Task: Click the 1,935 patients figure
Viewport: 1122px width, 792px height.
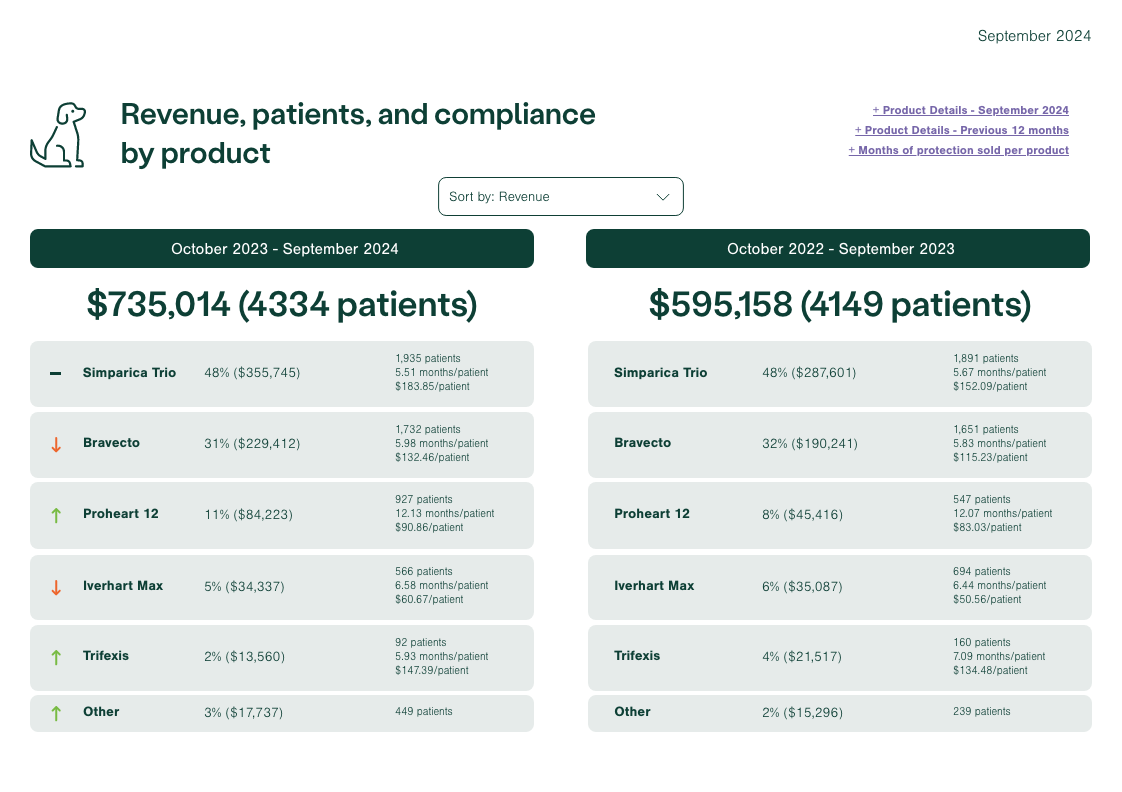Action: click(428, 358)
